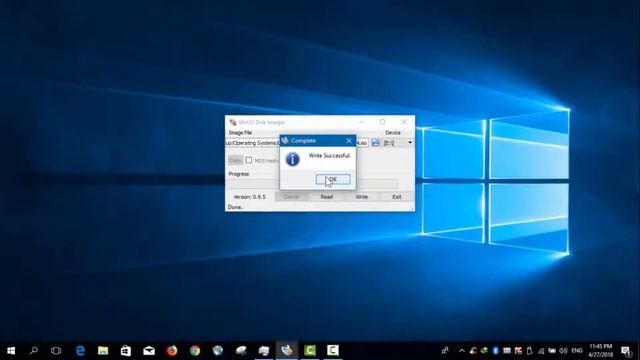
Task: Open Microsoft Store from the taskbar
Action: tap(126, 351)
